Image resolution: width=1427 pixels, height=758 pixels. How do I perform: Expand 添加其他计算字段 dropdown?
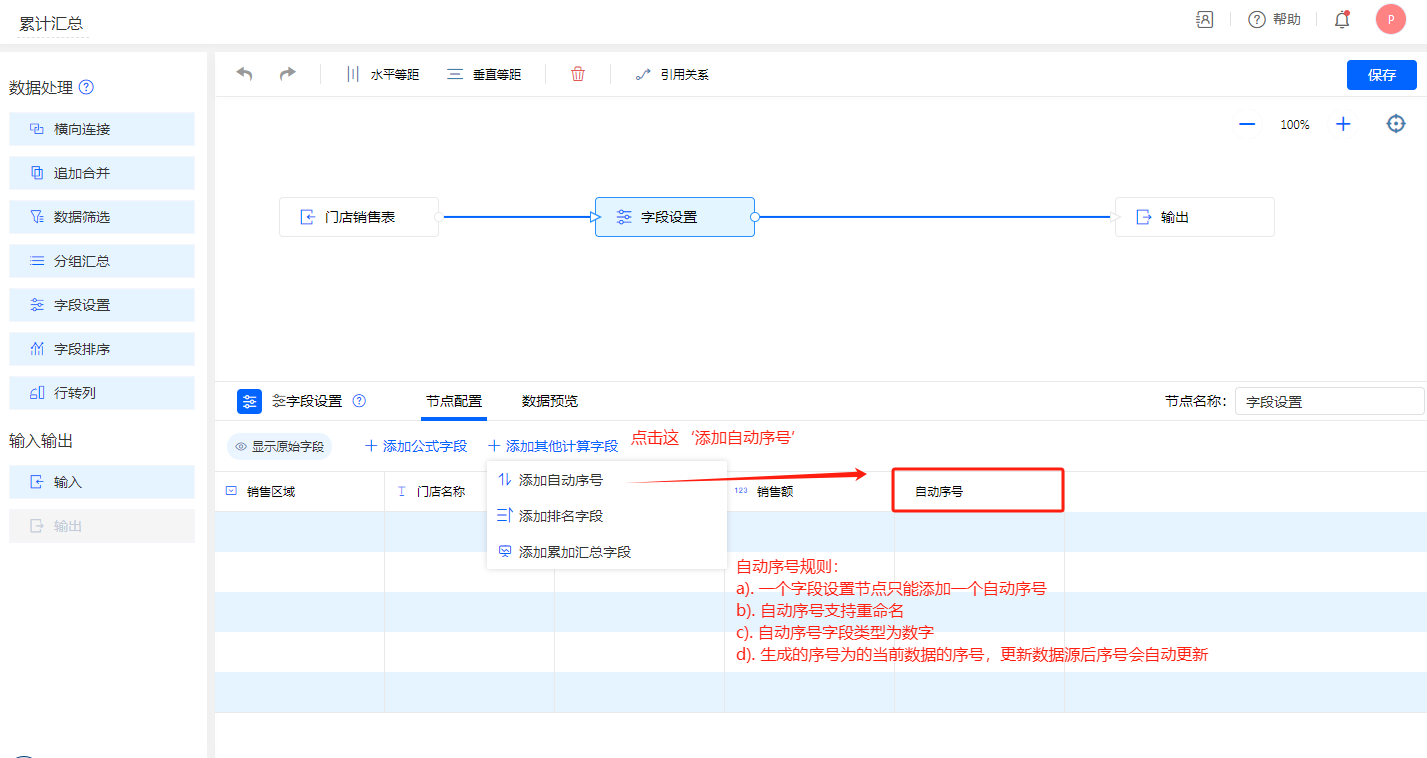[552, 446]
